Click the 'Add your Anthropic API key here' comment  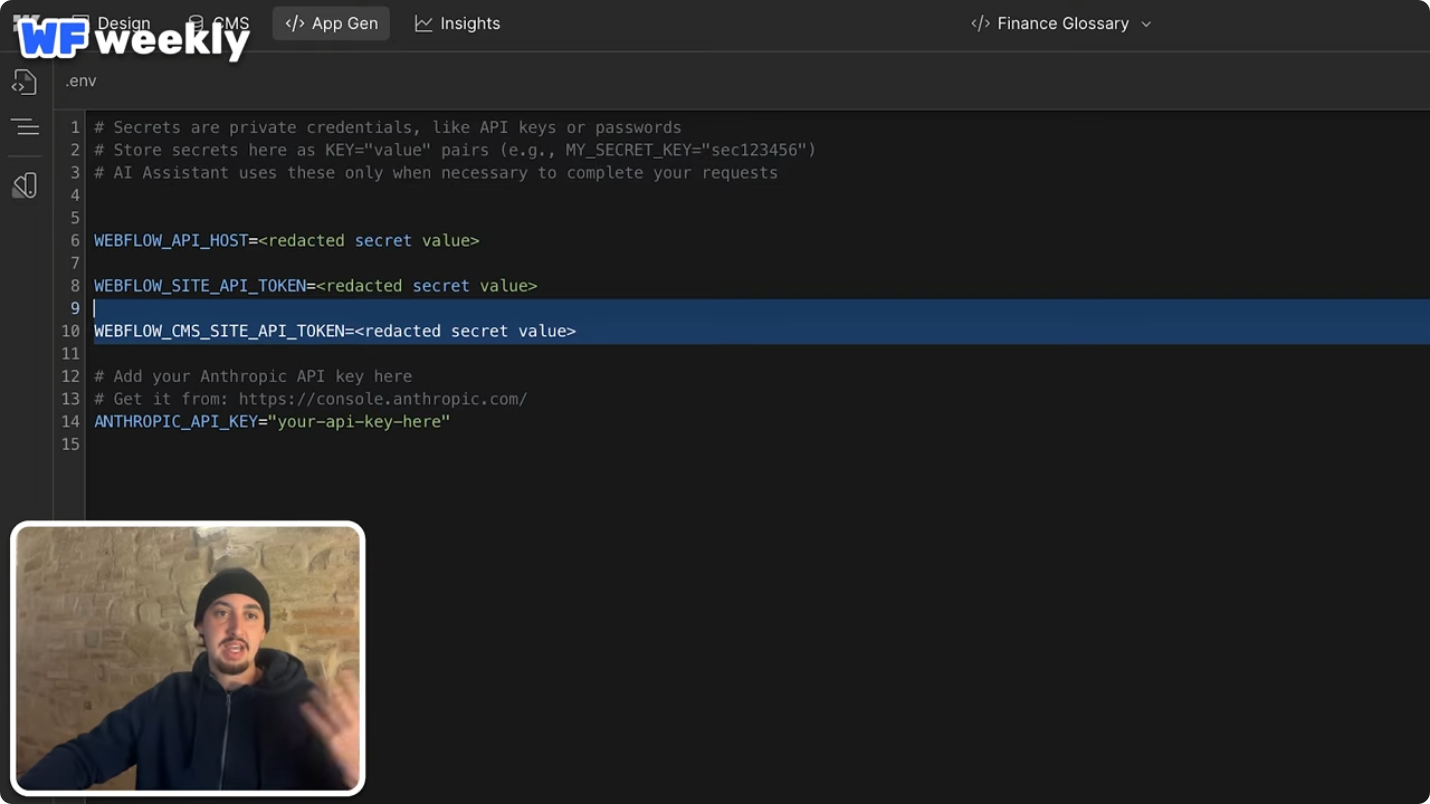[x=253, y=376]
